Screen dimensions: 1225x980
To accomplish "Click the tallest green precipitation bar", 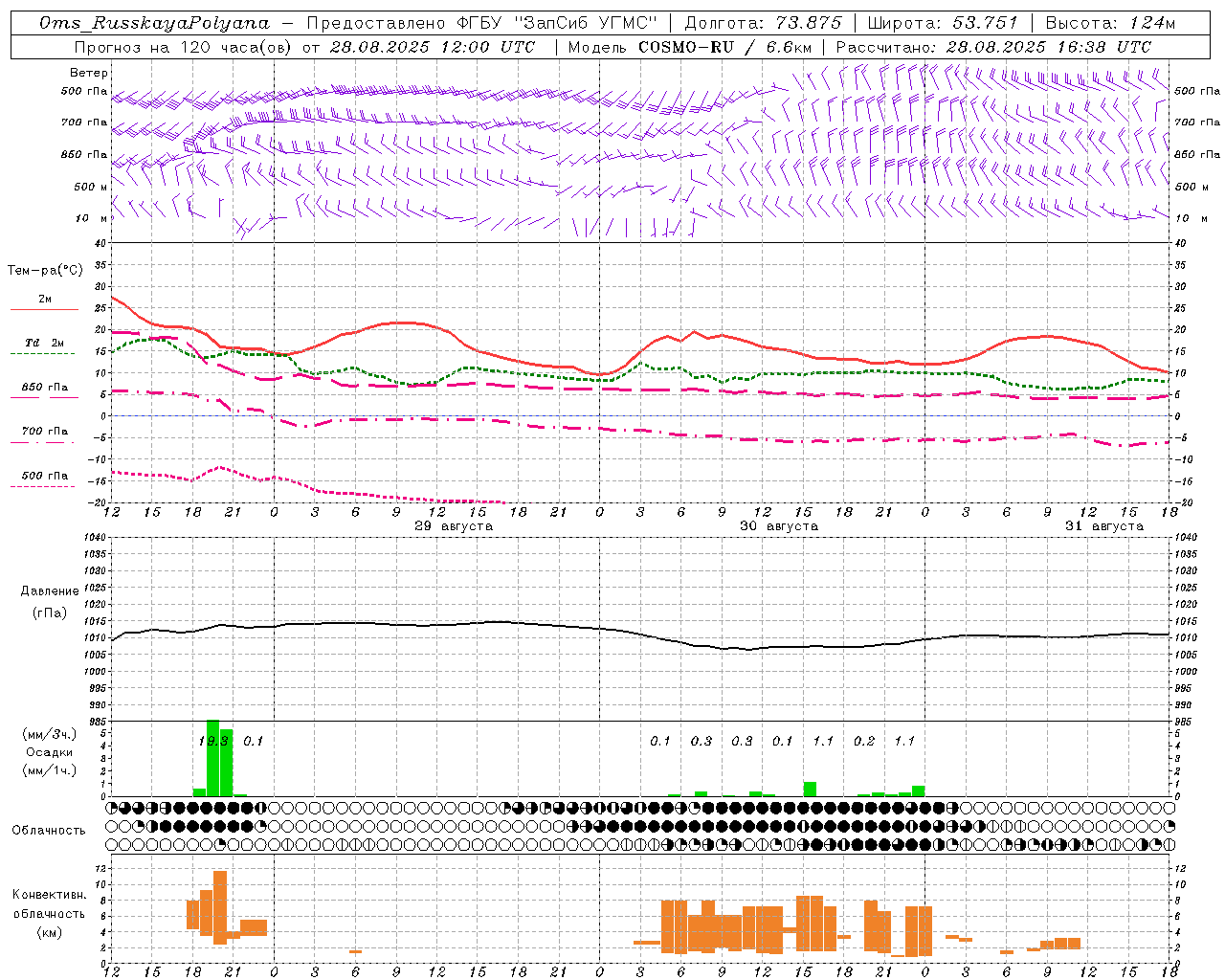I will (x=213, y=758).
